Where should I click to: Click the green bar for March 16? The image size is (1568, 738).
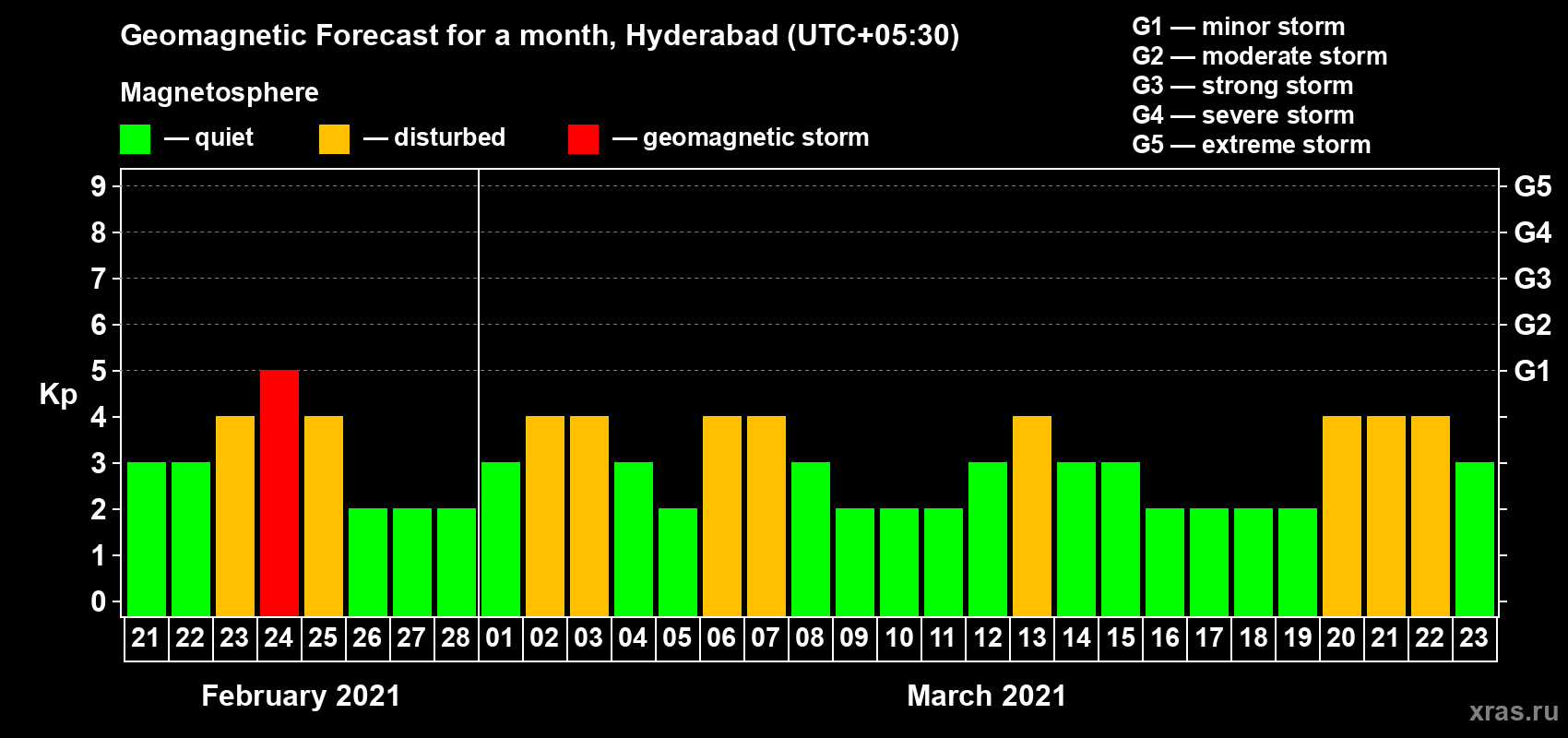tap(1165, 563)
